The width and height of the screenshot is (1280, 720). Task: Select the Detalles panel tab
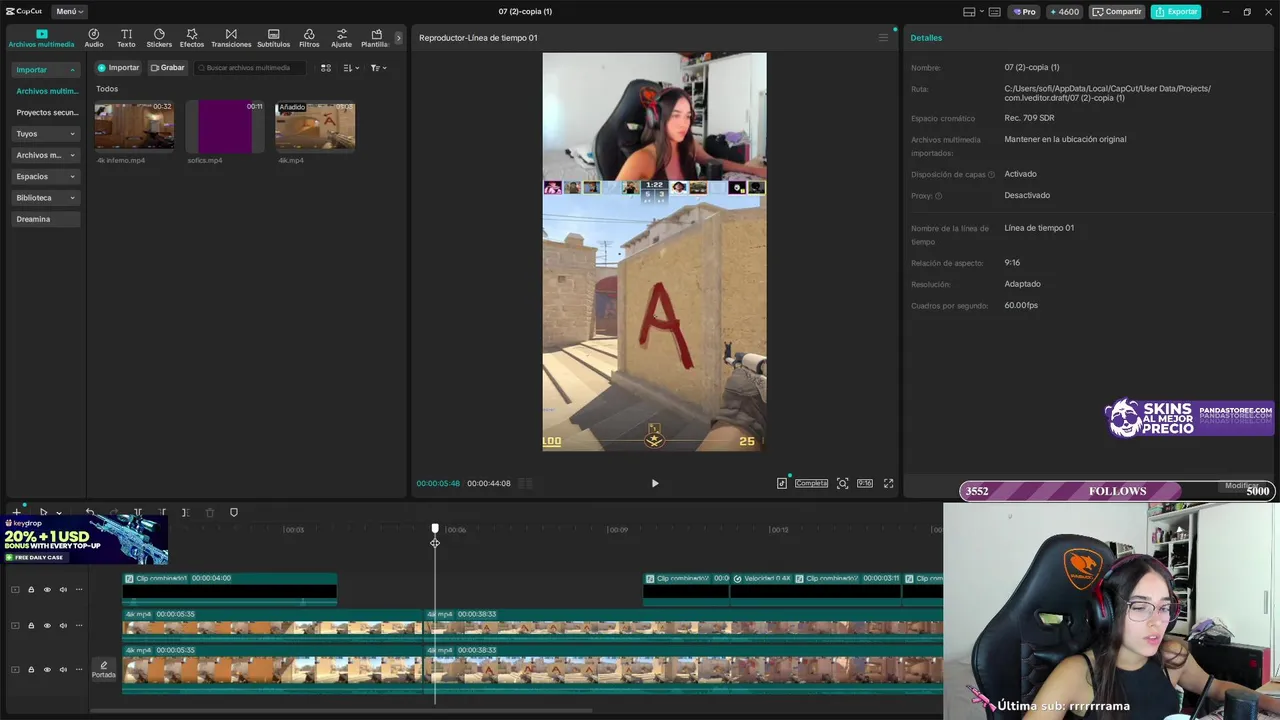click(926, 38)
